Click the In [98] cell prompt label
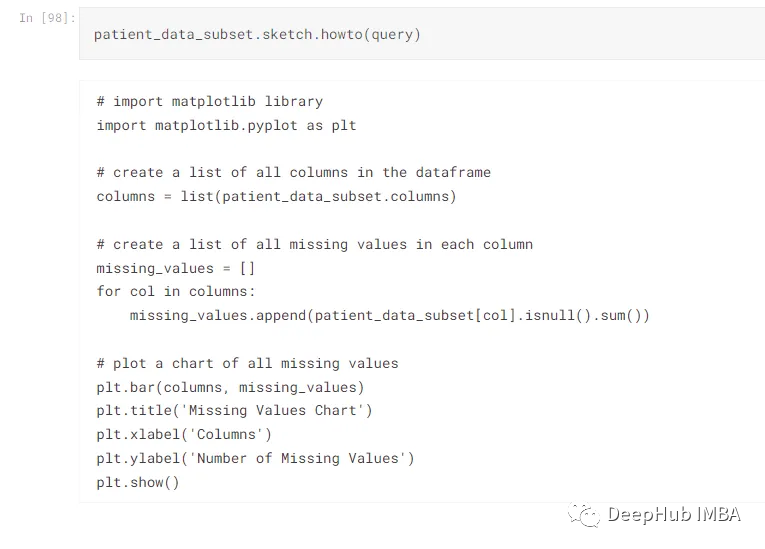 [47, 18]
